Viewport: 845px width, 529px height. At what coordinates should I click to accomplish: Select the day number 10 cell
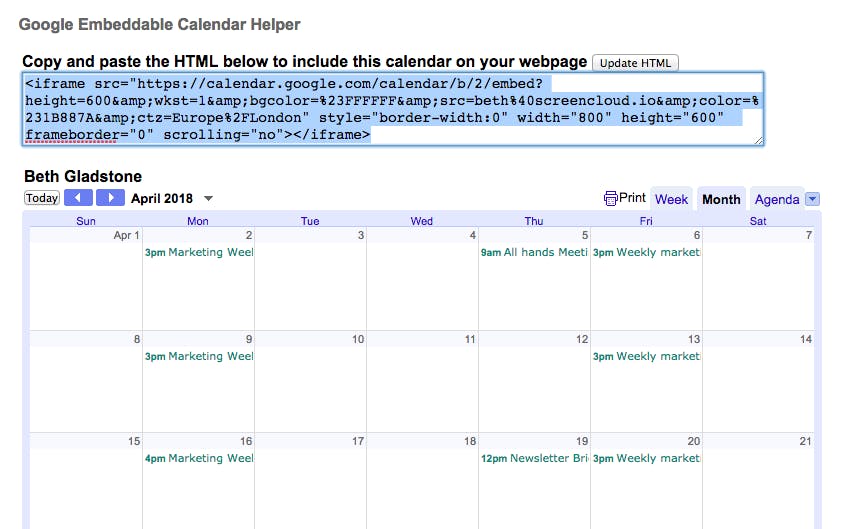[x=358, y=339]
